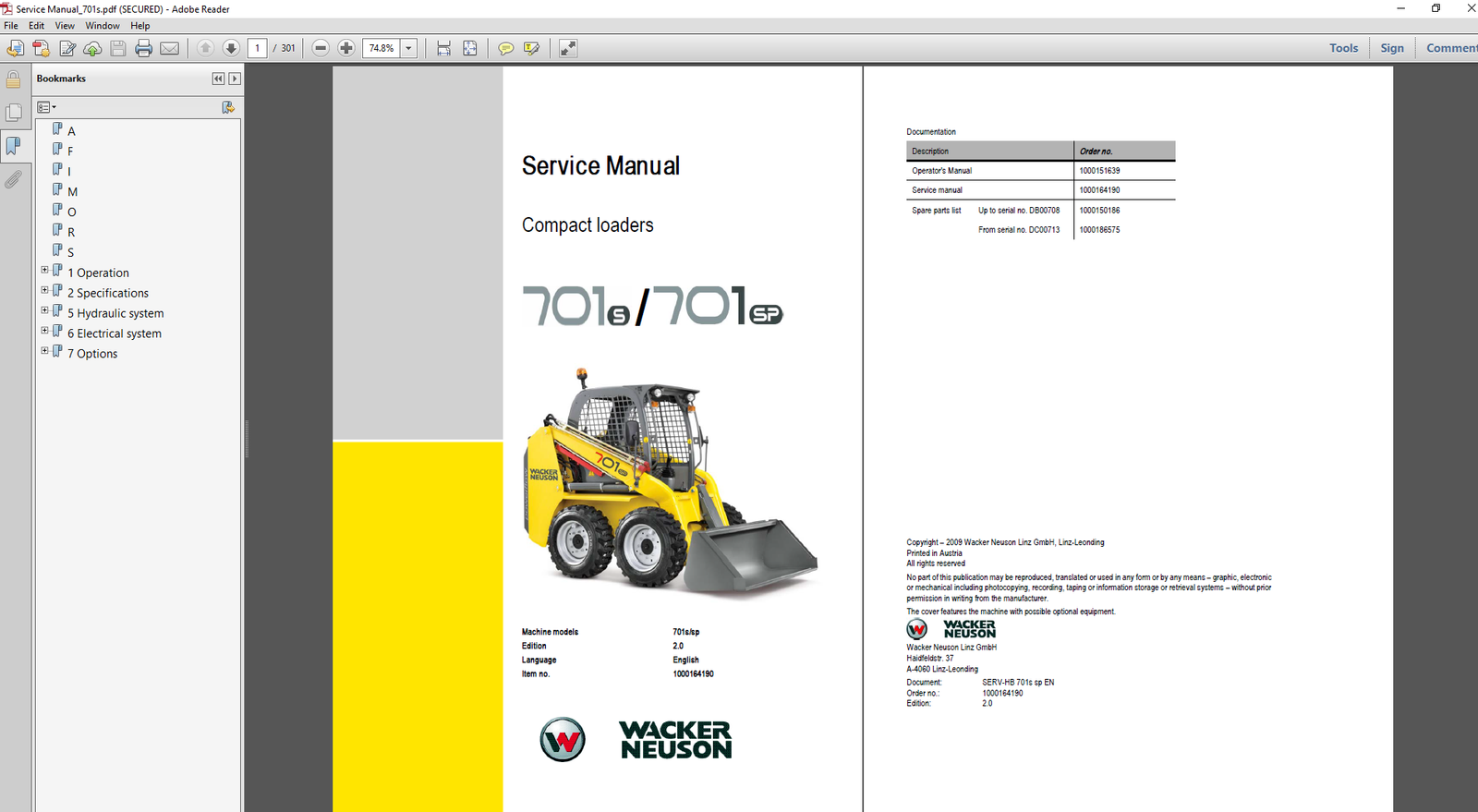Image resolution: width=1478 pixels, height=812 pixels.
Task: Open the Attachments paperclip panel
Action: coord(13,179)
